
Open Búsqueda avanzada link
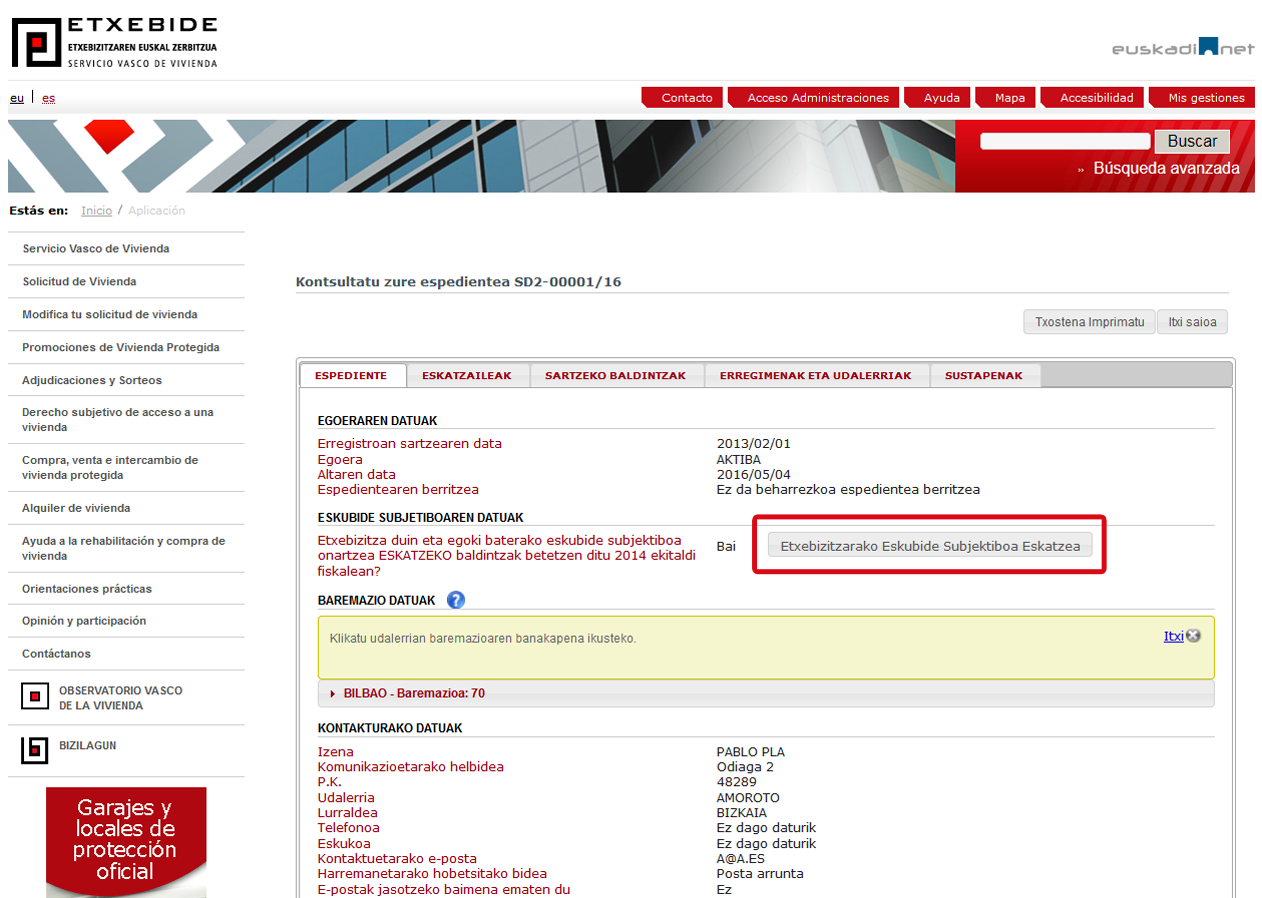(x=1165, y=169)
